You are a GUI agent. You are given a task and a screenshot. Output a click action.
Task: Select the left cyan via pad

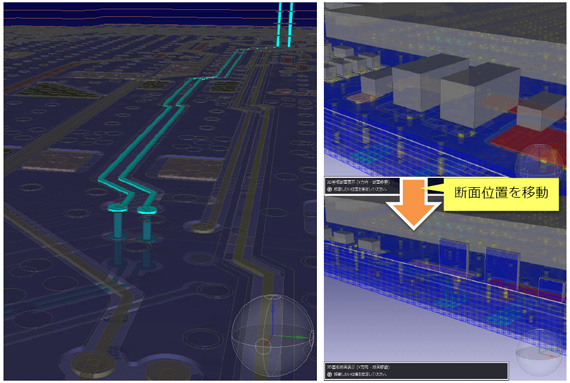point(118,208)
